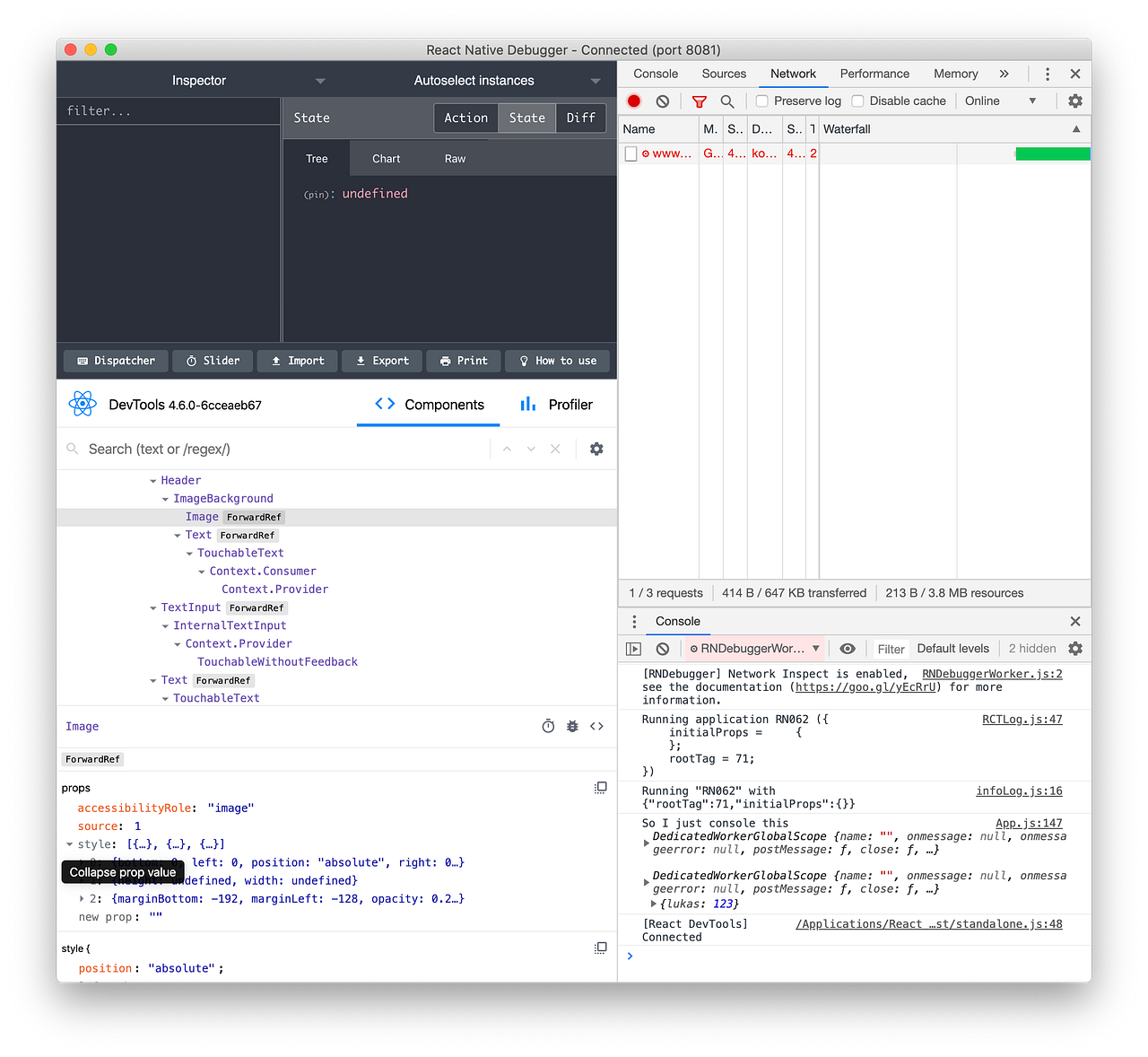Show more DevTools tabs chevron
The width and height of the screenshot is (1148, 1057).
[1004, 74]
